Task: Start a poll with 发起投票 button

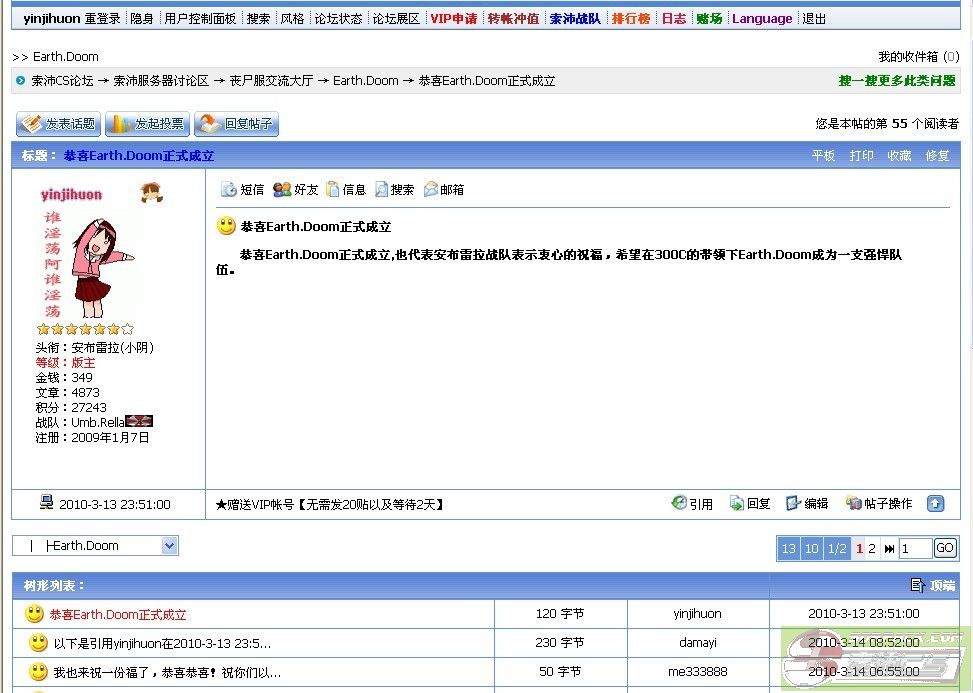Action: click(x=147, y=124)
